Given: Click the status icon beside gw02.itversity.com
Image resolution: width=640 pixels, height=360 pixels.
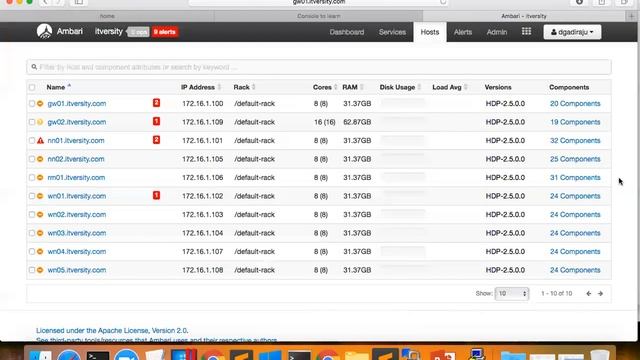Looking at the screenshot, I should 40,122.
